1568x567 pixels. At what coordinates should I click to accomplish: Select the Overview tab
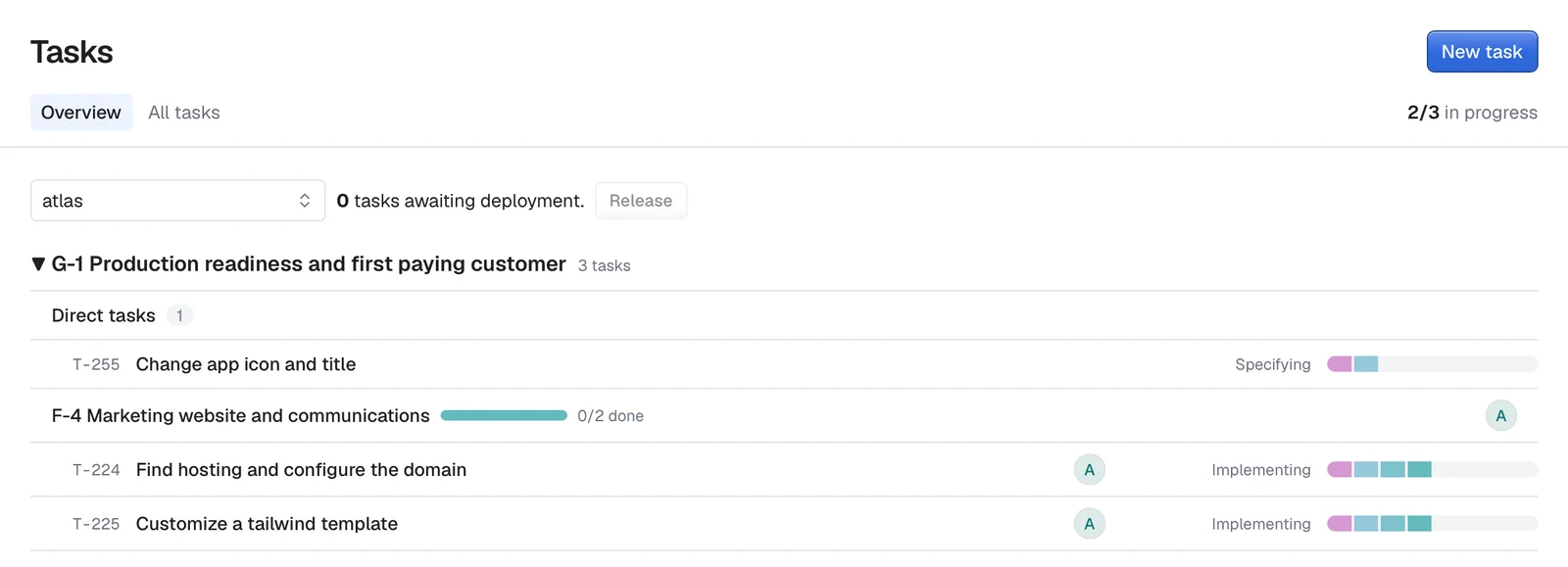(x=81, y=113)
